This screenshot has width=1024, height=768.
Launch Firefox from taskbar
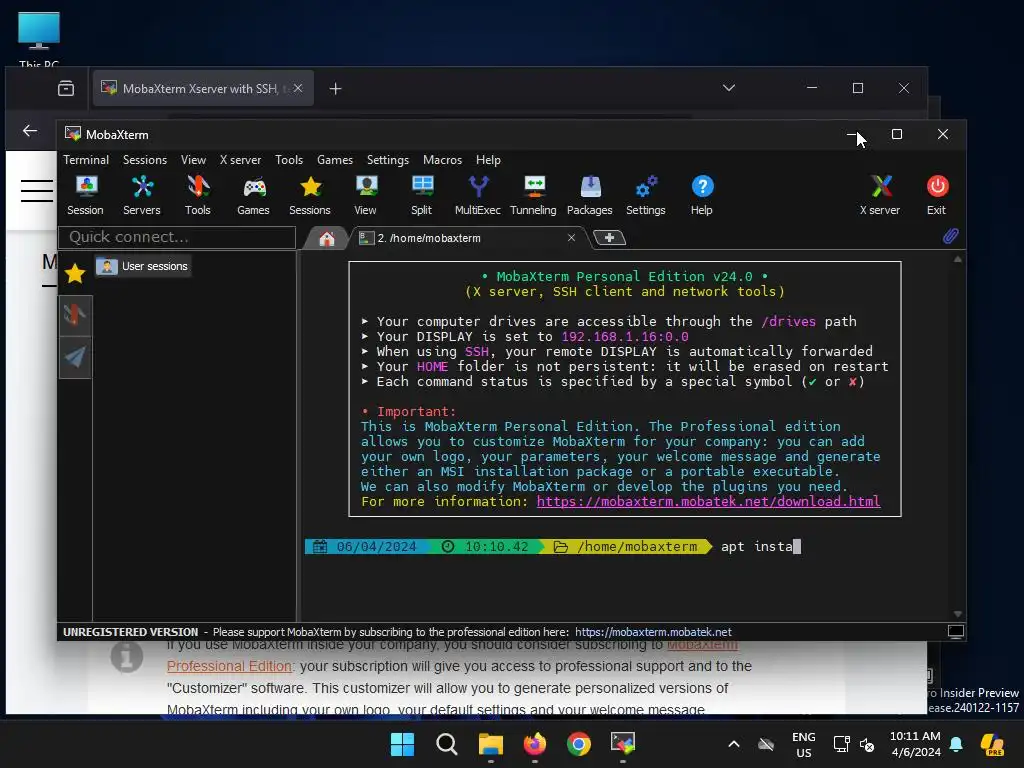(535, 744)
